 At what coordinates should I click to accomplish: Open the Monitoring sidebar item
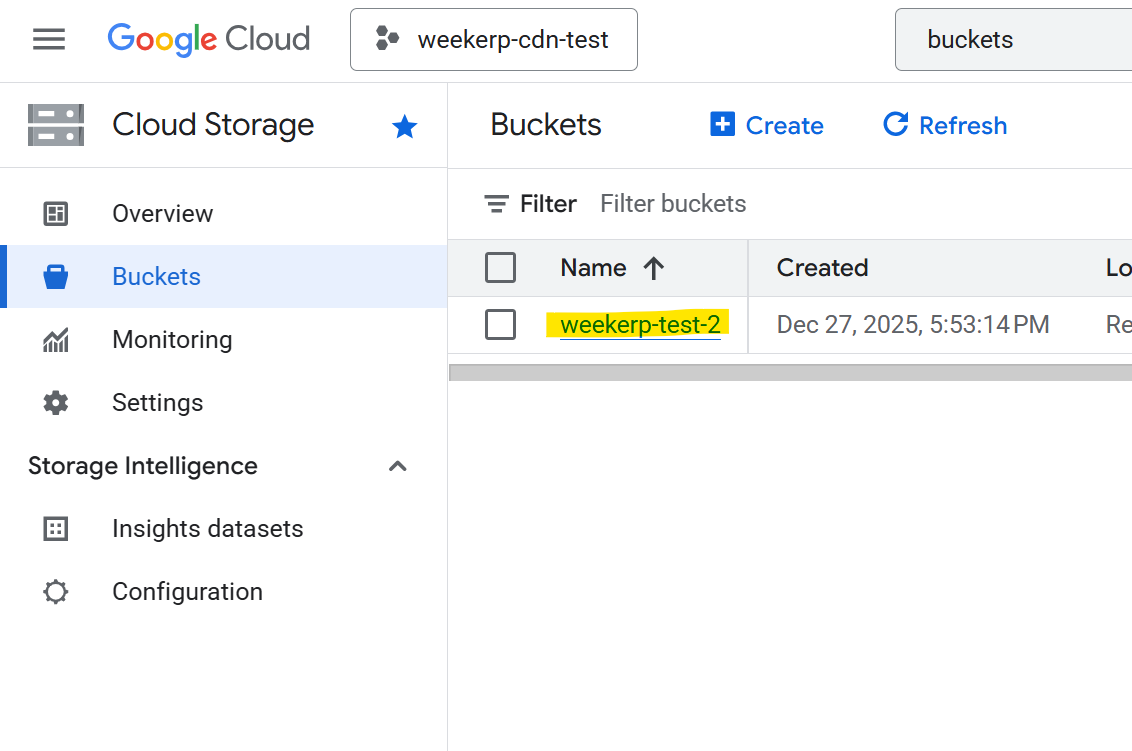tap(172, 340)
